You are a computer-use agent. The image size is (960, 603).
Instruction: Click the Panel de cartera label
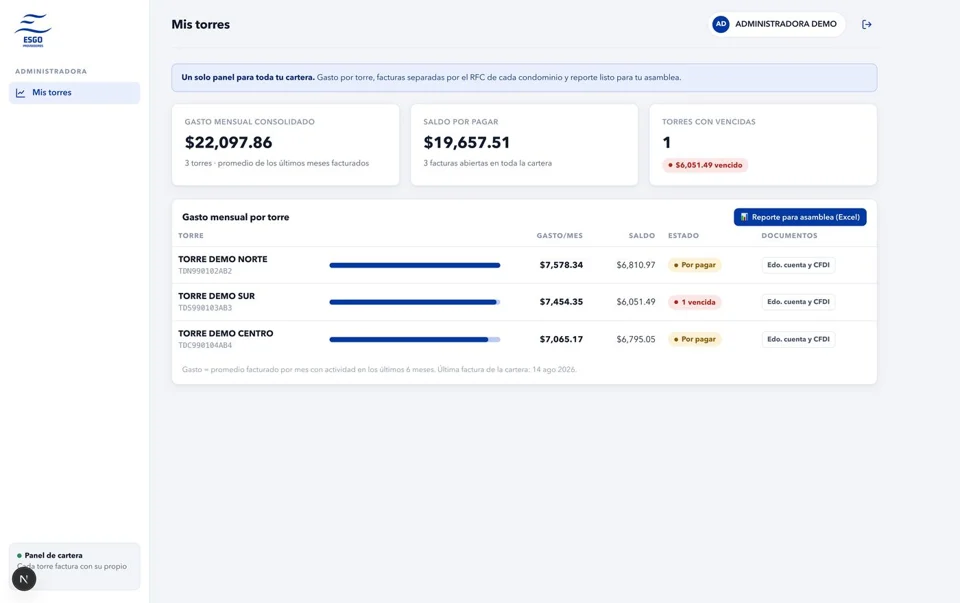tap(53, 555)
